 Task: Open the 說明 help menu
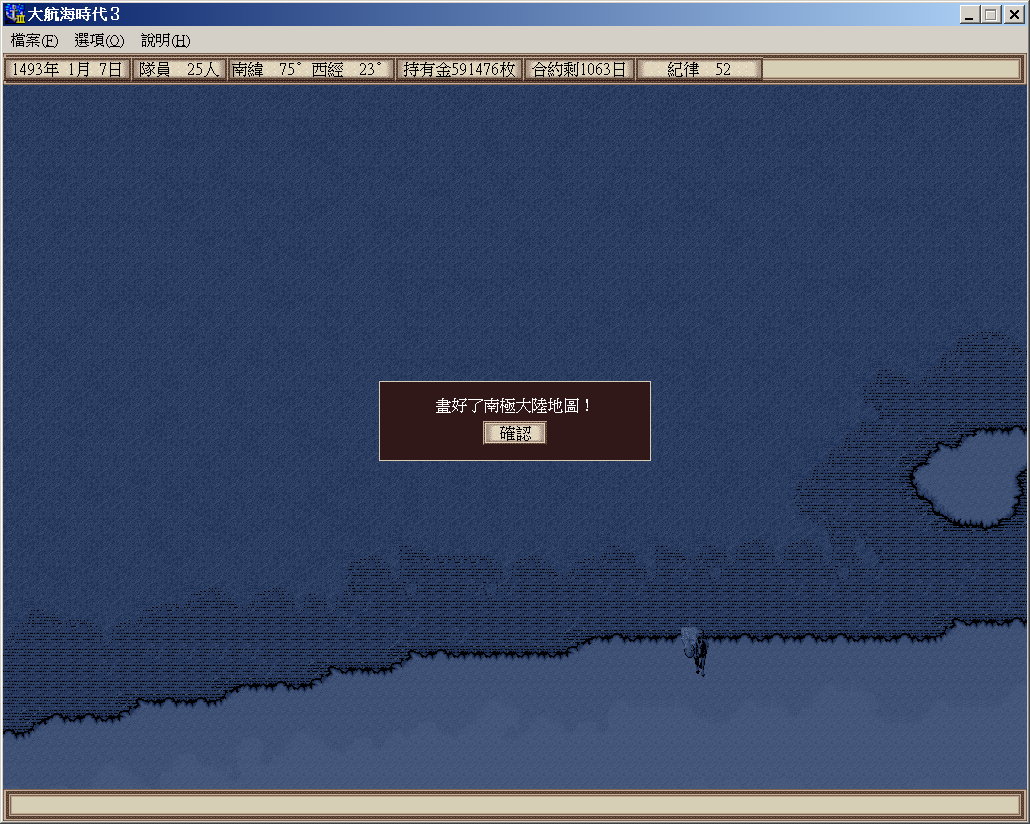[165, 41]
